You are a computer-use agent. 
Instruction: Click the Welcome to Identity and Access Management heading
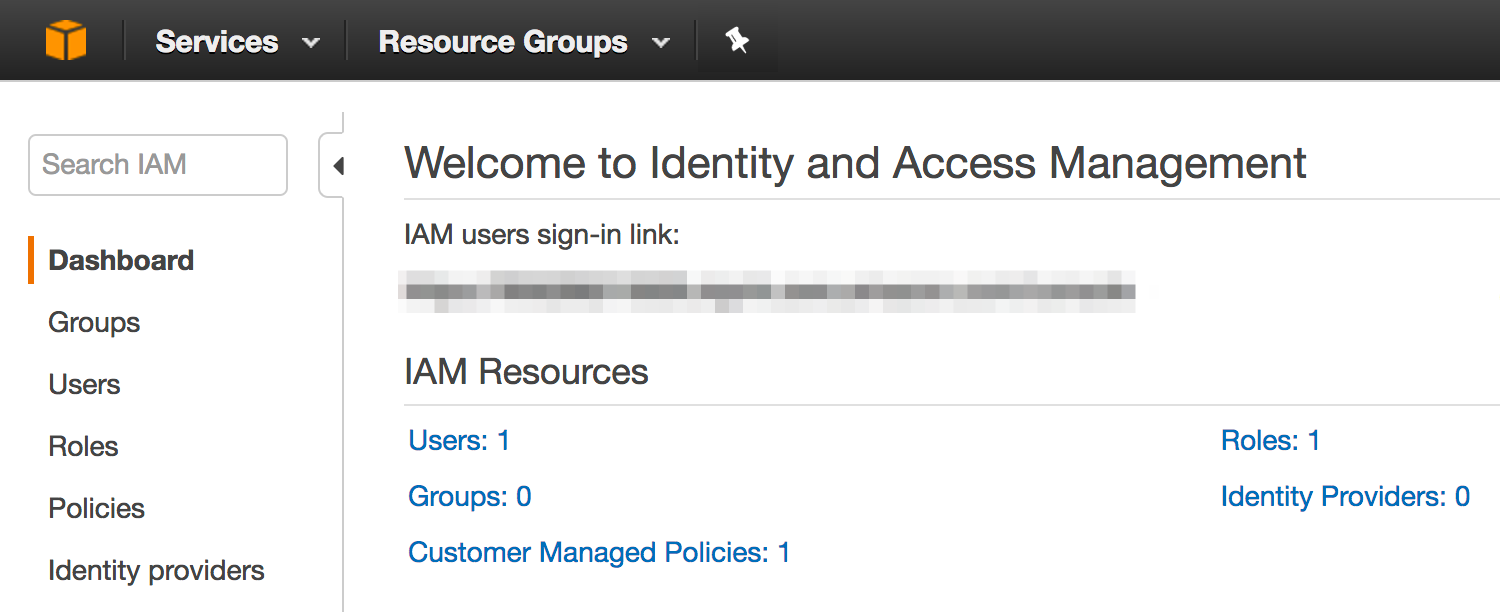click(x=855, y=163)
